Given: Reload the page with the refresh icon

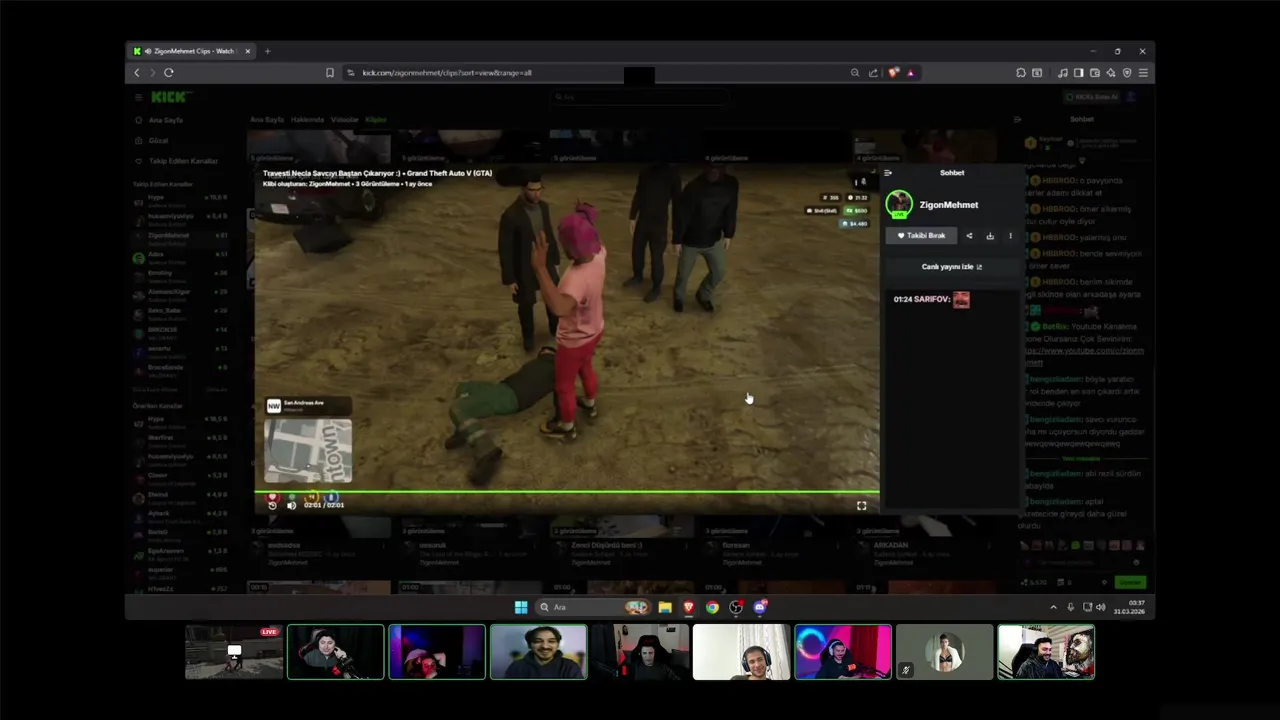Looking at the screenshot, I should (169, 73).
